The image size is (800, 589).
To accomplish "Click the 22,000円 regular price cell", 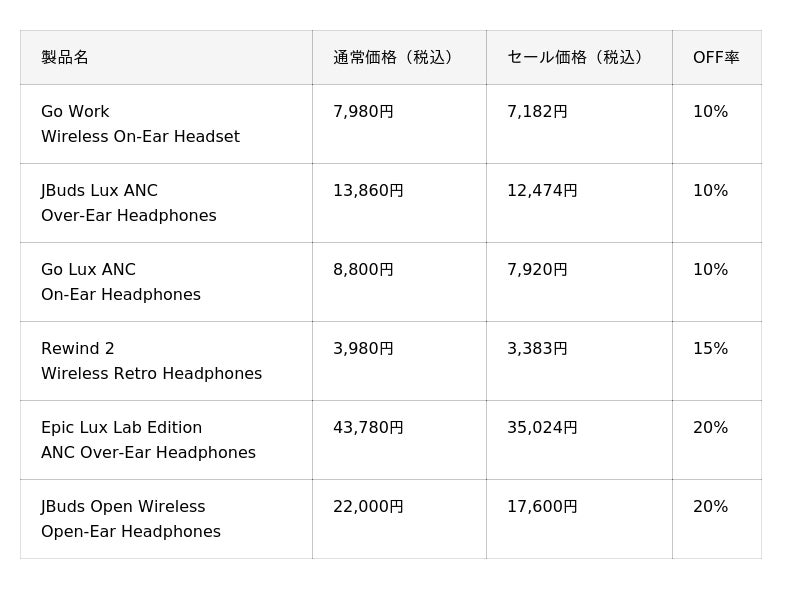I will point(399,519).
